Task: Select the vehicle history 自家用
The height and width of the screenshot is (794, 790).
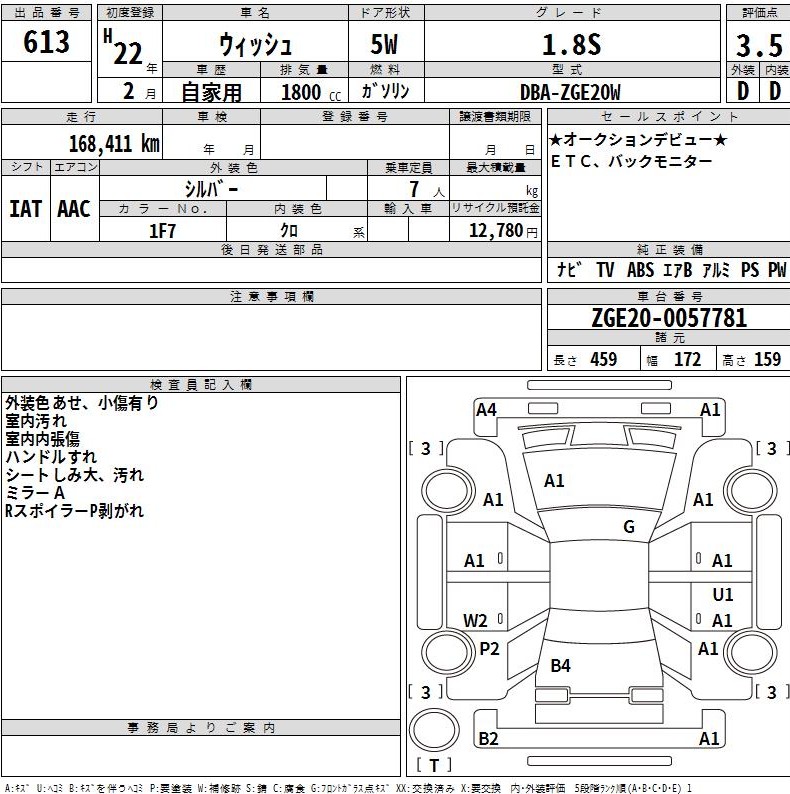Action: [212, 92]
